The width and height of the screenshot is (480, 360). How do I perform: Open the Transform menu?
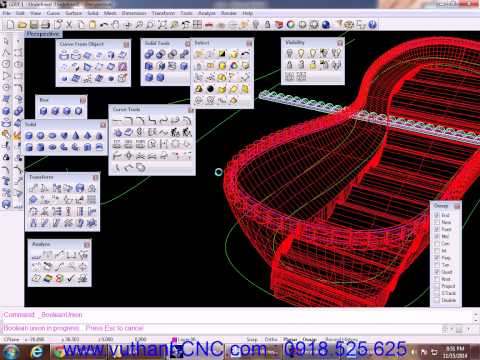tap(163, 13)
